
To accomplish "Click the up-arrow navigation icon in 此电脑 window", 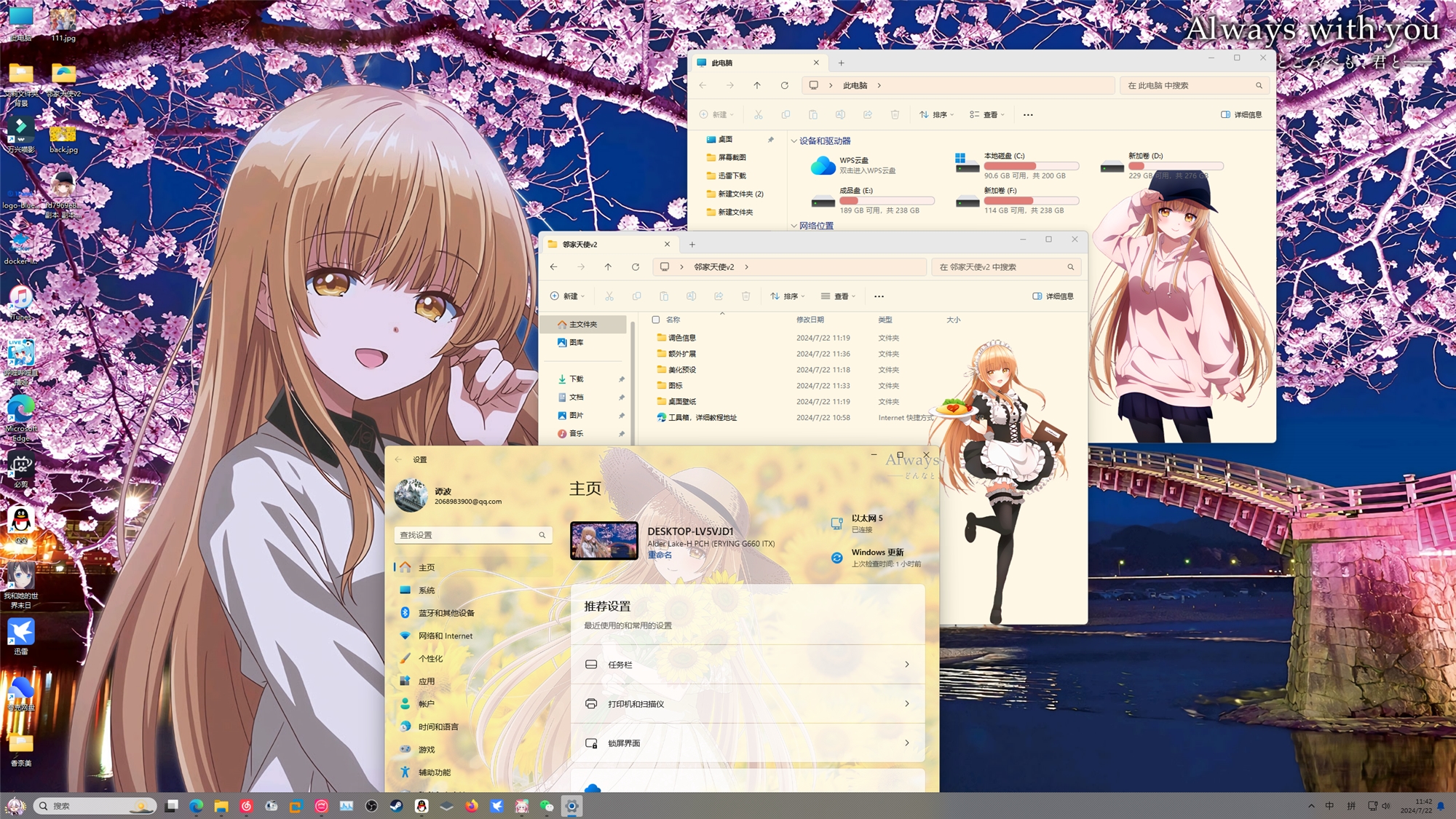I will (757, 85).
